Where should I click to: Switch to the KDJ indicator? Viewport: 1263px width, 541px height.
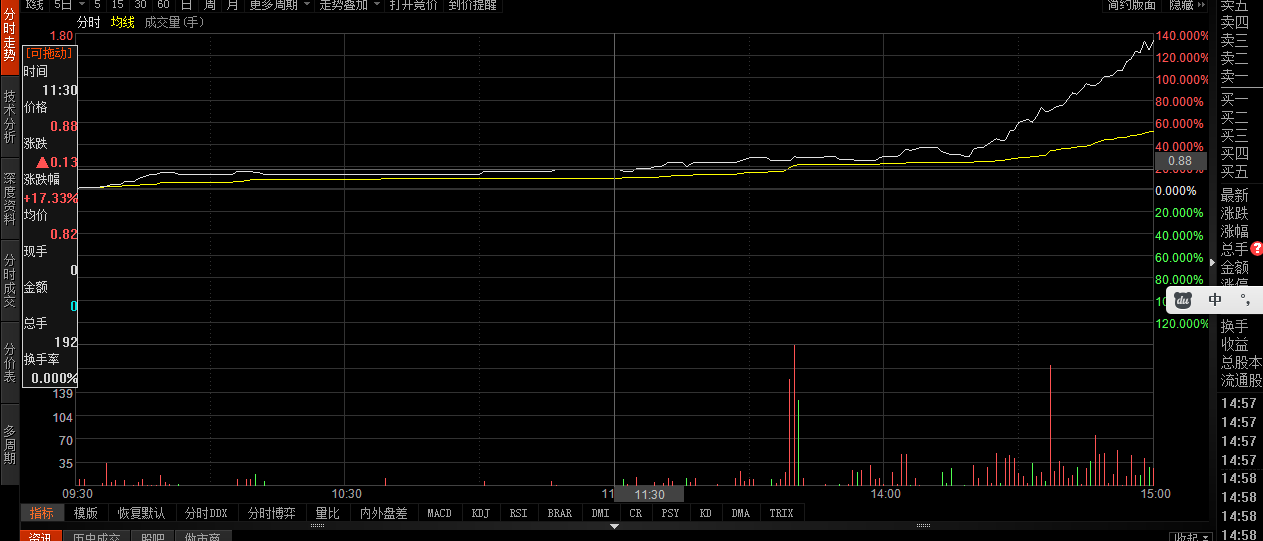pos(480,513)
